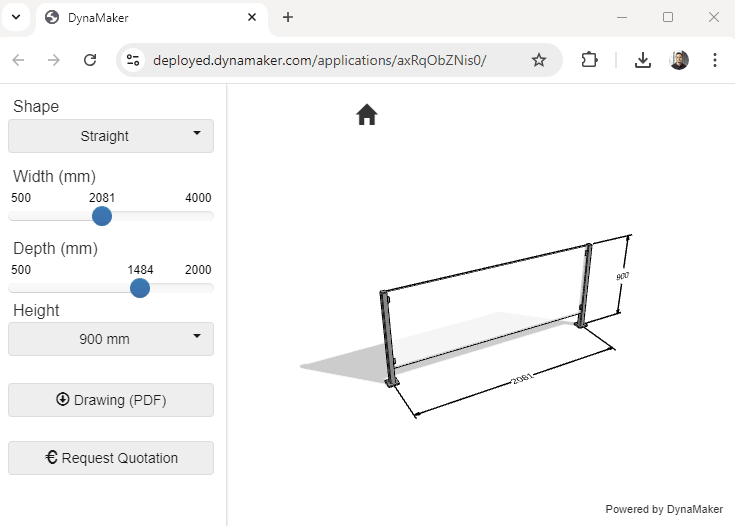735x526 pixels.
Task: Open Chrome three-dot menu
Action: [x=715, y=60]
